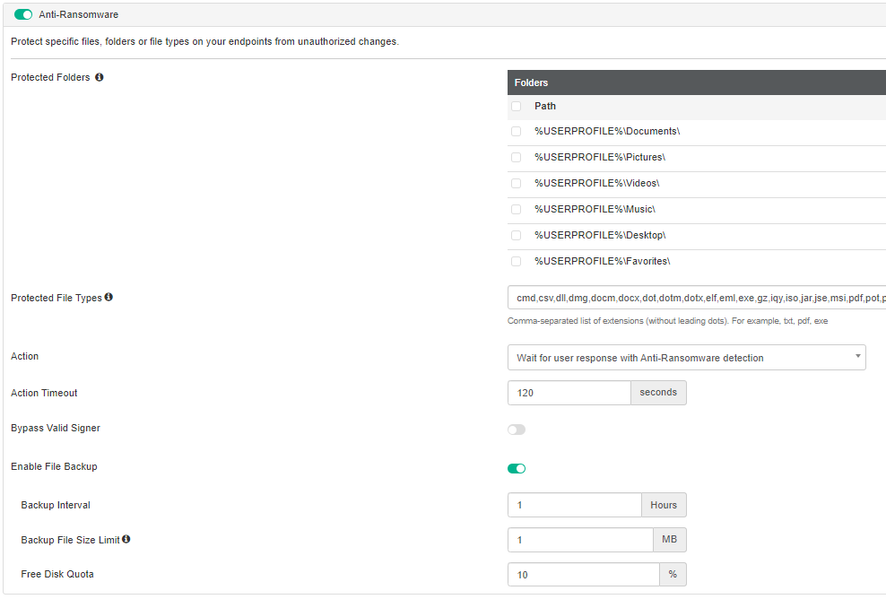886x599 pixels.
Task: Tick the Favorites folder checkbox
Action: (x=516, y=261)
